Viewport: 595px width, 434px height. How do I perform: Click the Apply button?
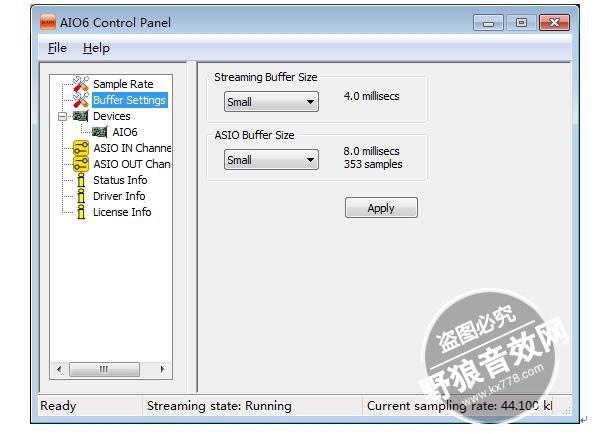[381, 208]
